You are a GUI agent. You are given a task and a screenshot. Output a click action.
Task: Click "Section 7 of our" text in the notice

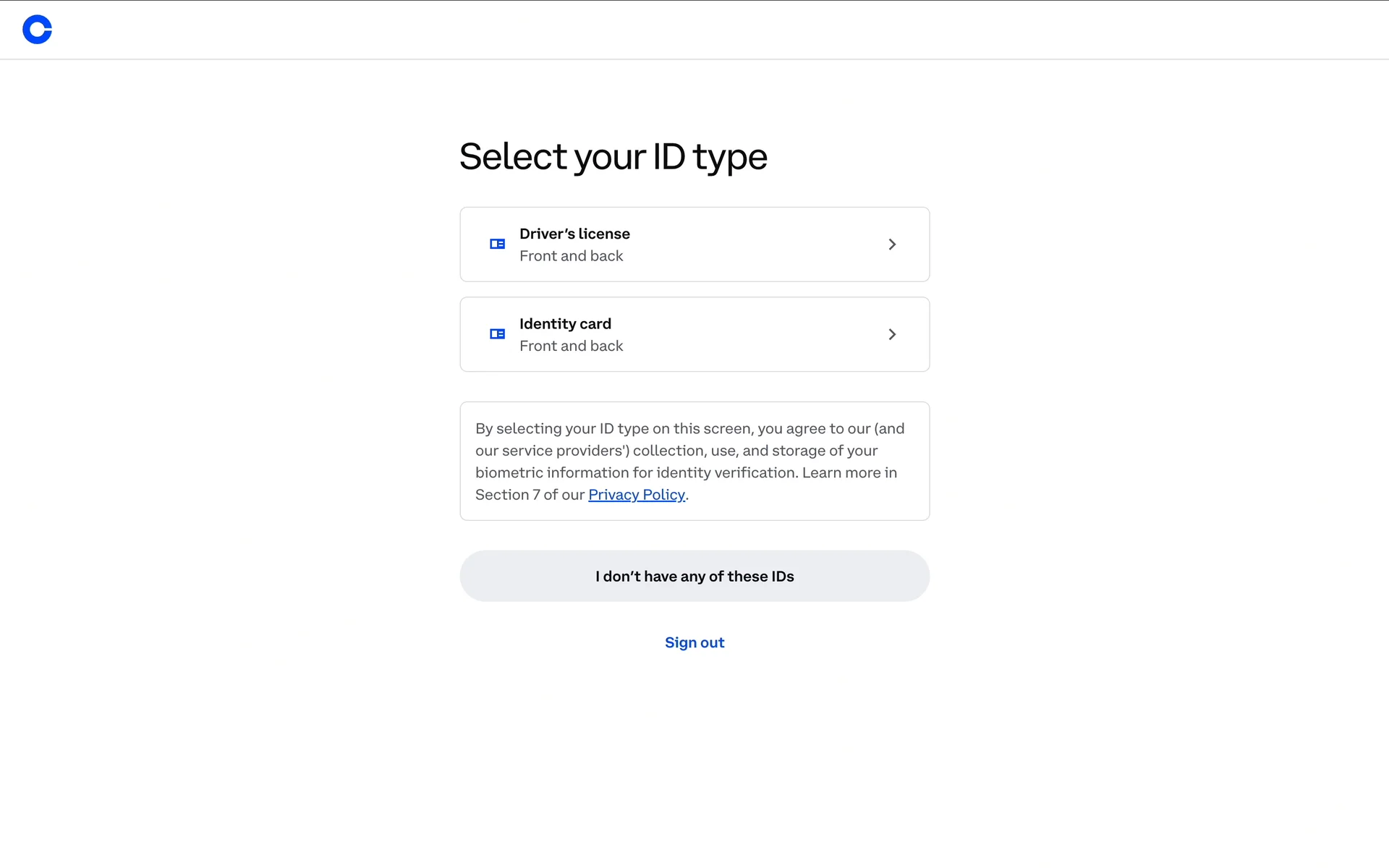coord(530,495)
